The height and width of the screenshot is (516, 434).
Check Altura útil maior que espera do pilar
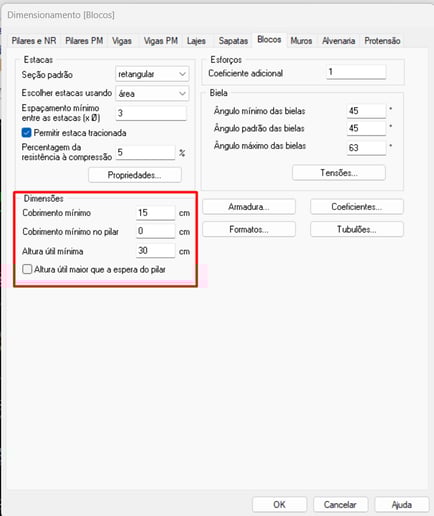click(27, 269)
